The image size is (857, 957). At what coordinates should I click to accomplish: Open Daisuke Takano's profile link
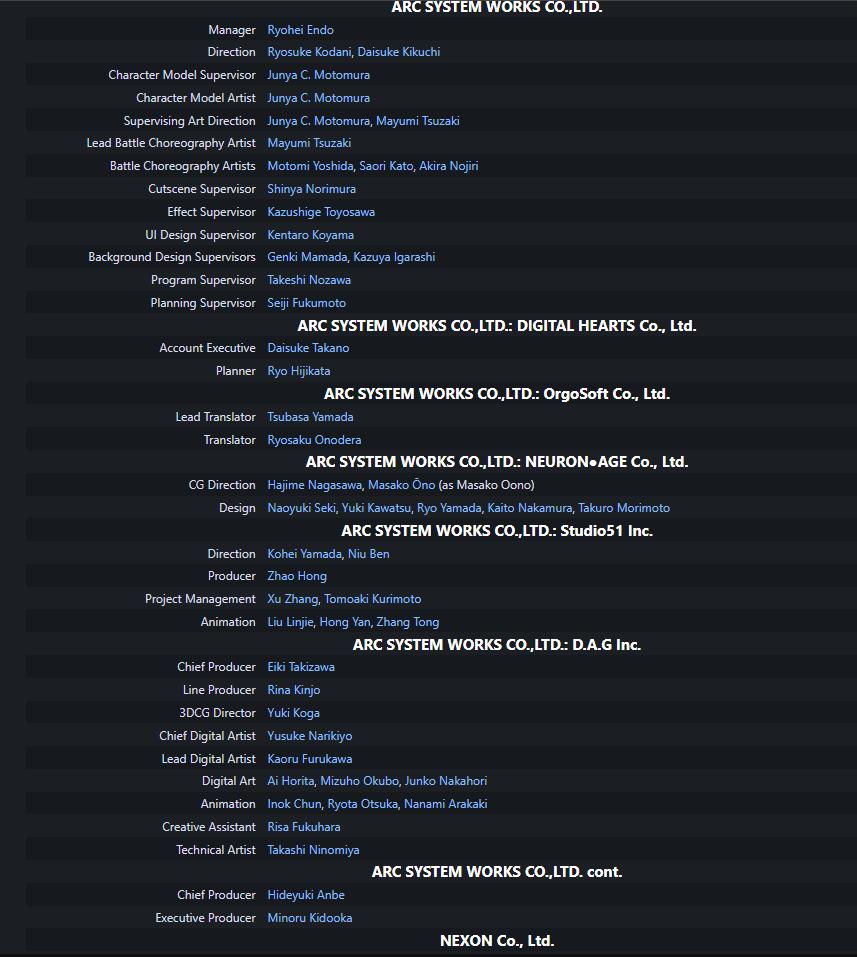coord(308,348)
